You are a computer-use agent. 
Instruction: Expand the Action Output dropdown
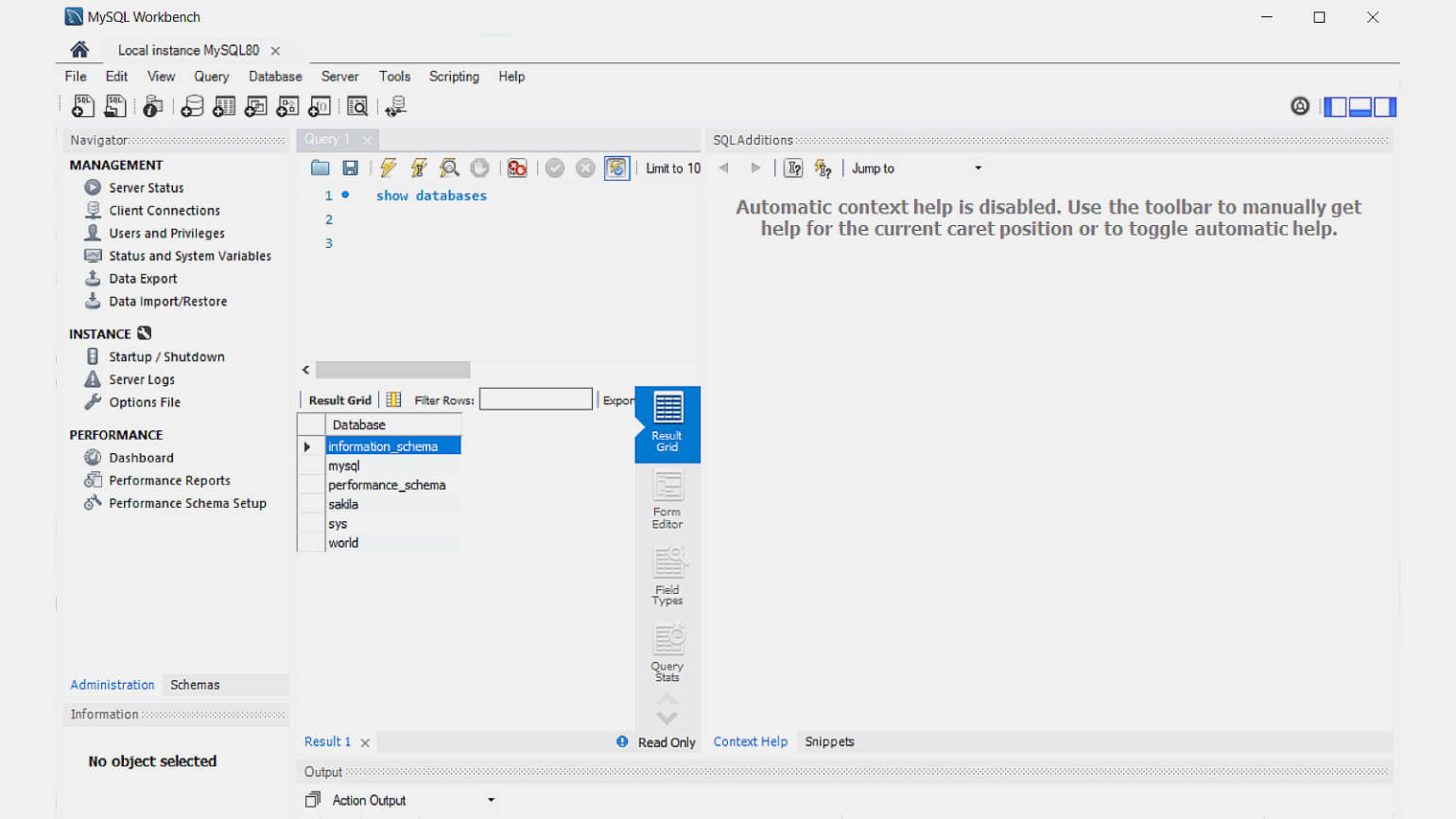(x=491, y=800)
